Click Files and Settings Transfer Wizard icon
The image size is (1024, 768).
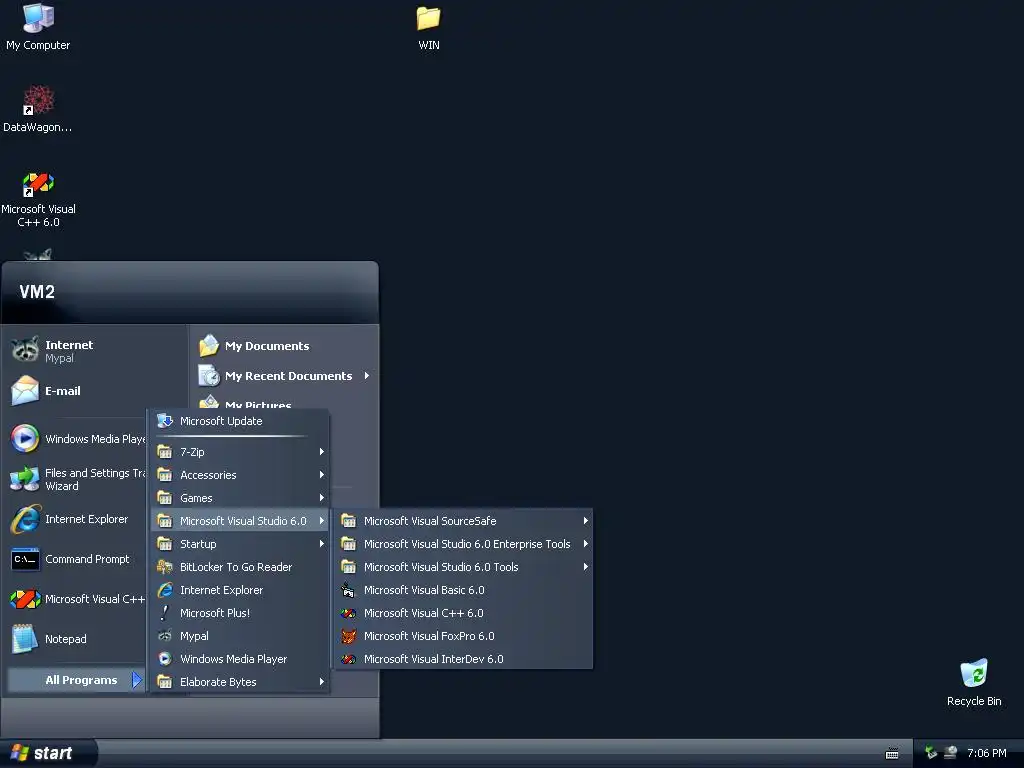[25, 479]
